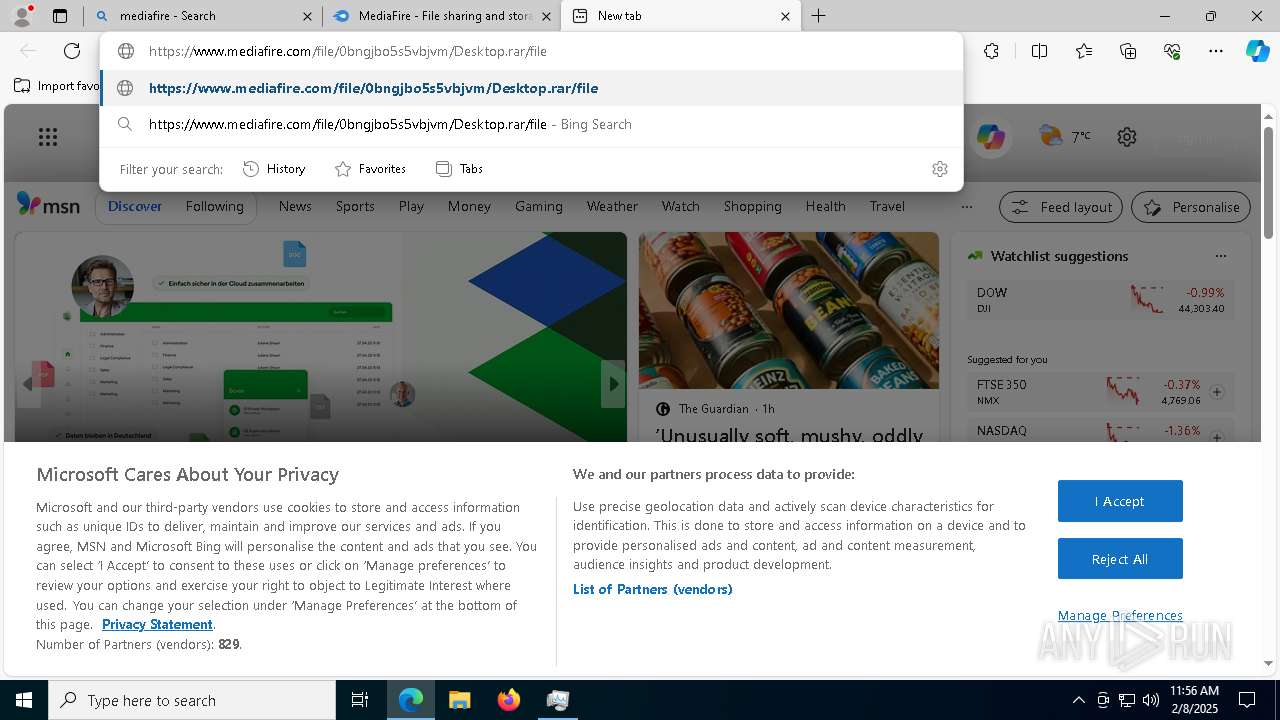The image size is (1280, 720).
Task: Show hidden tray icons chevron
Action: [x=1078, y=700]
